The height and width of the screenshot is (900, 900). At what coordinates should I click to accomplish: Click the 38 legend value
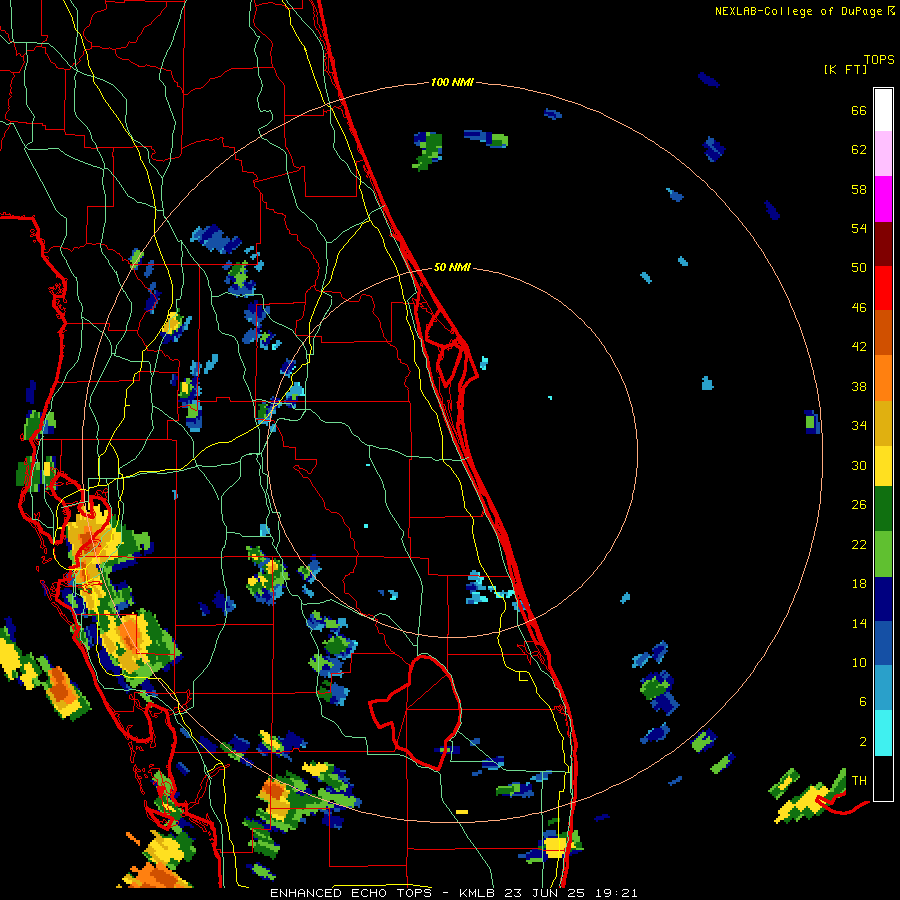pos(859,386)
